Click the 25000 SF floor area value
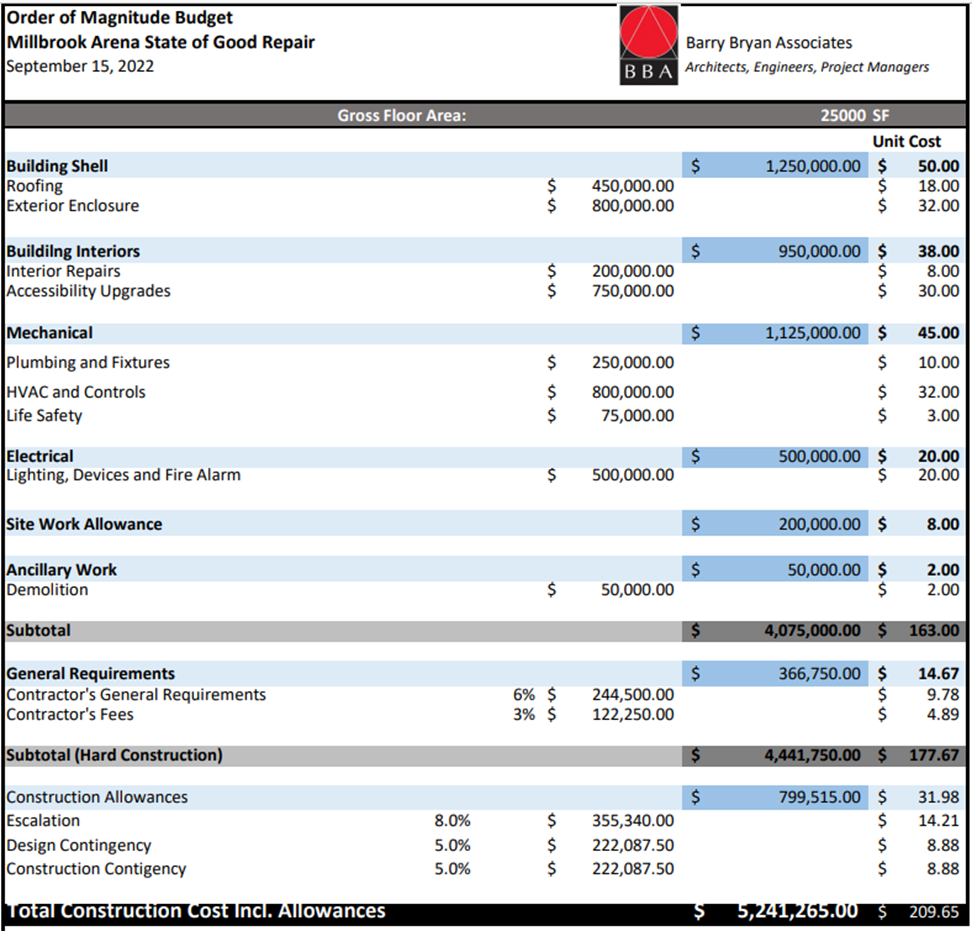Screen dimensions: 972x931 tap(854, 115)
